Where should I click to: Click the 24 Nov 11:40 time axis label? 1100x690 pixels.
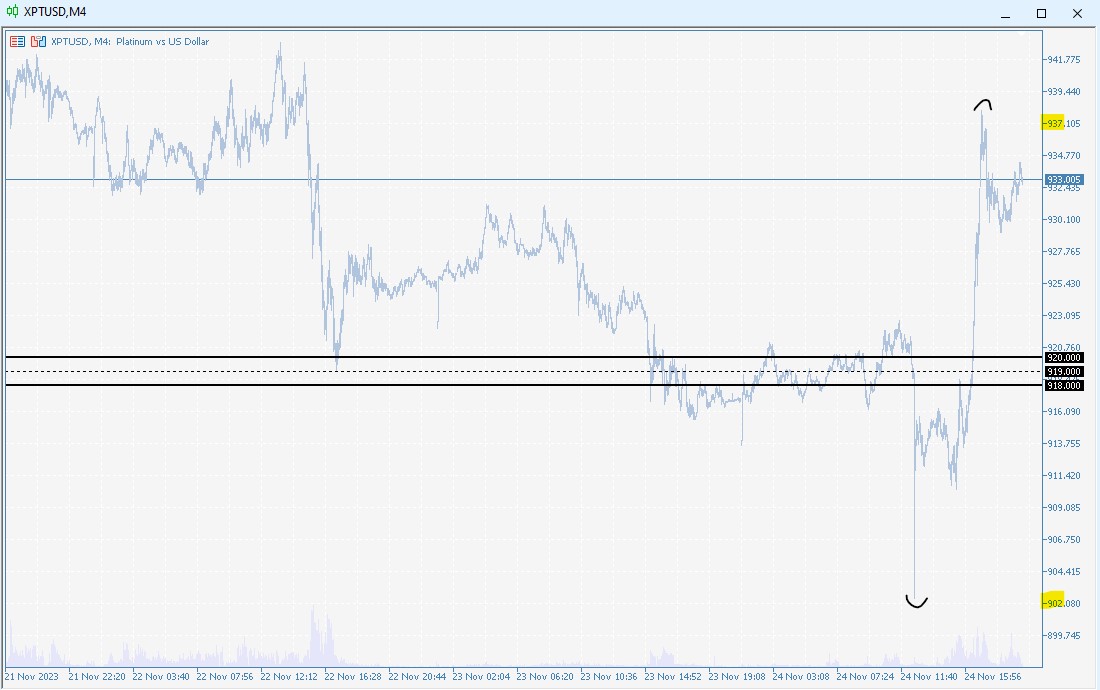[929, 677]
